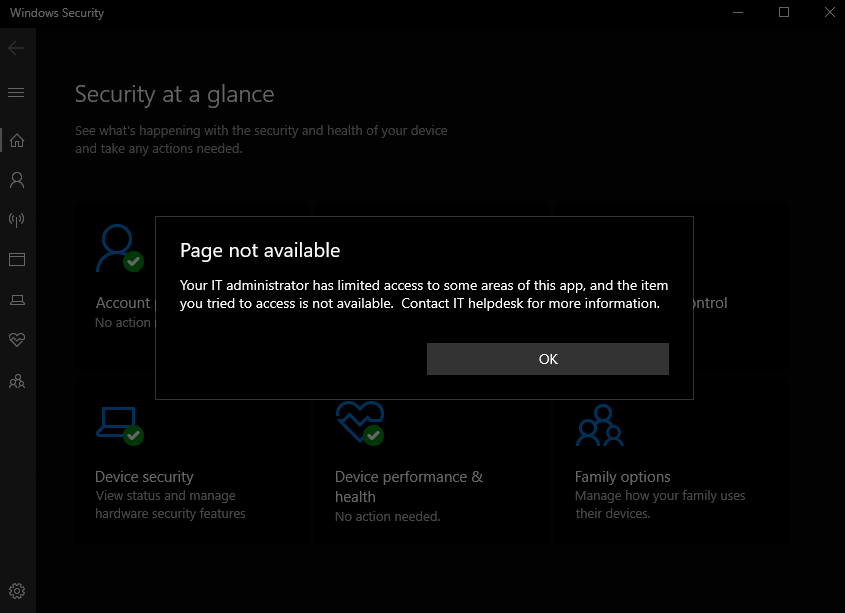Click the 'Security at a glance' heading
Image resolution: width=845 pixels, height=613 pixels.
(x=174, y=94)
